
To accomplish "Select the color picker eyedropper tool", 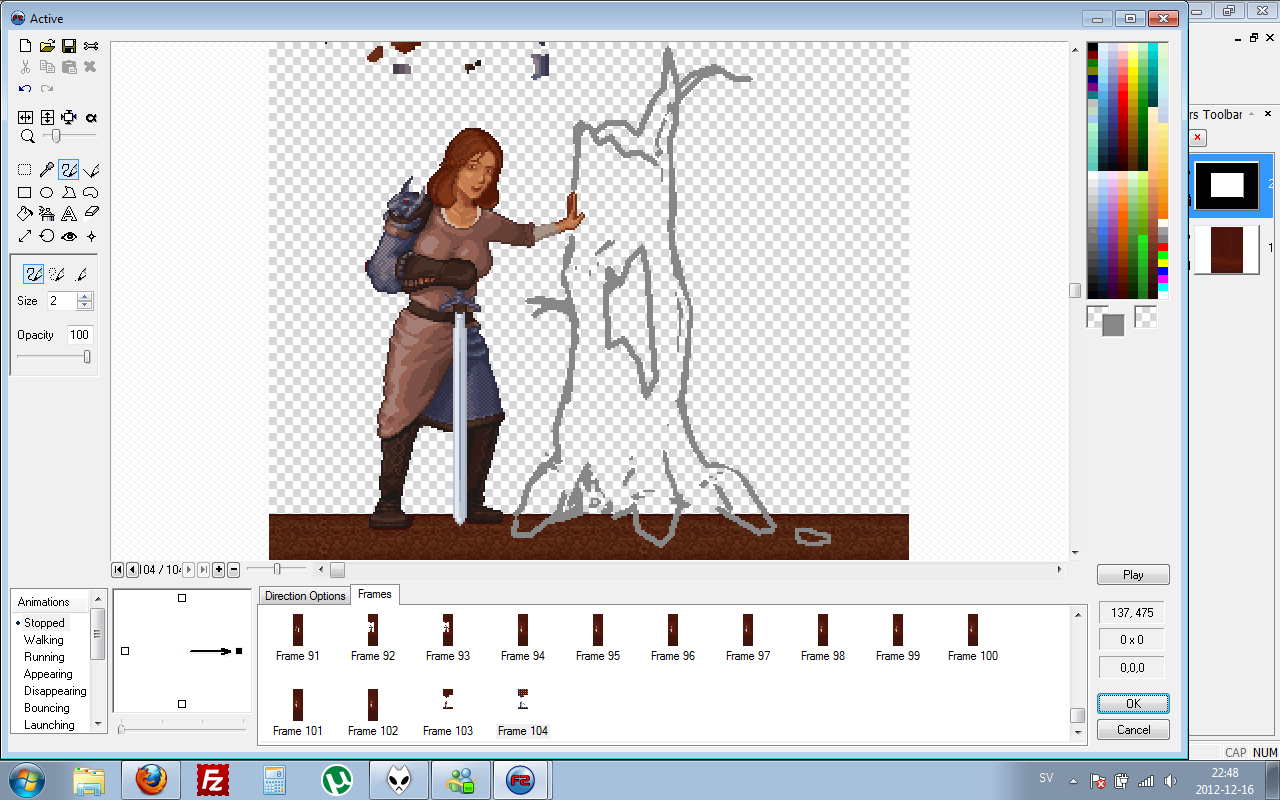I will pos(47,170).
